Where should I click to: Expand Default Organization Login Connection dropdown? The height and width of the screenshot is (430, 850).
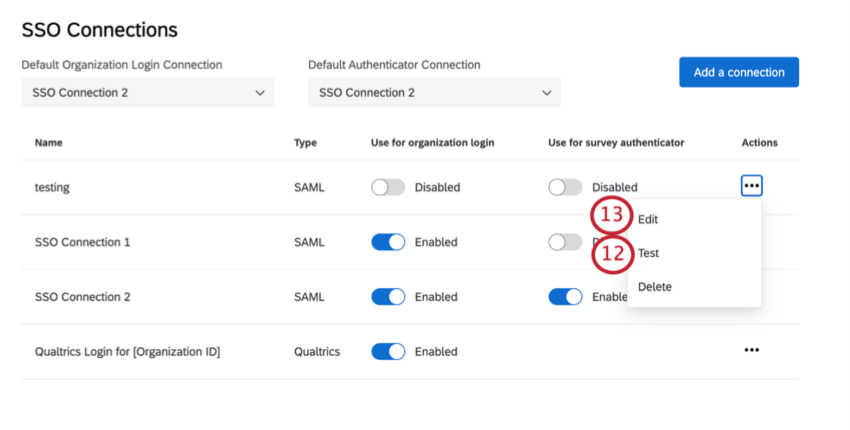point(147,93)
